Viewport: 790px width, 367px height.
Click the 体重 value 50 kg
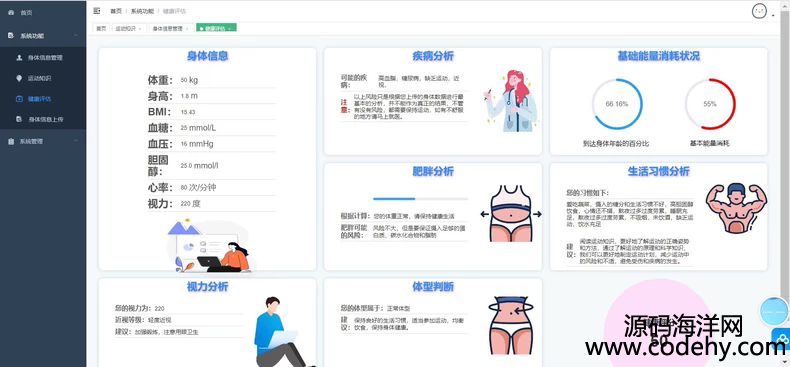pyautogui.click(x=189, y=80)
